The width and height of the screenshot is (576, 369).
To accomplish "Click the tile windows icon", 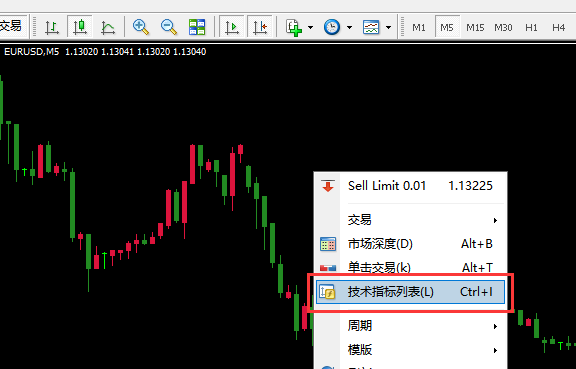I will 197,27.
